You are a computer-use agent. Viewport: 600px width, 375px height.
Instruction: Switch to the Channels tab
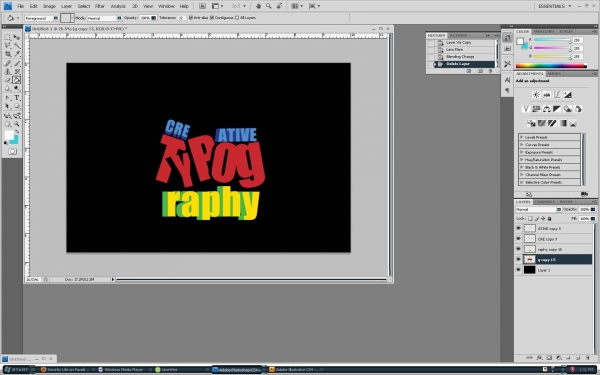click(x=545, y=202)
